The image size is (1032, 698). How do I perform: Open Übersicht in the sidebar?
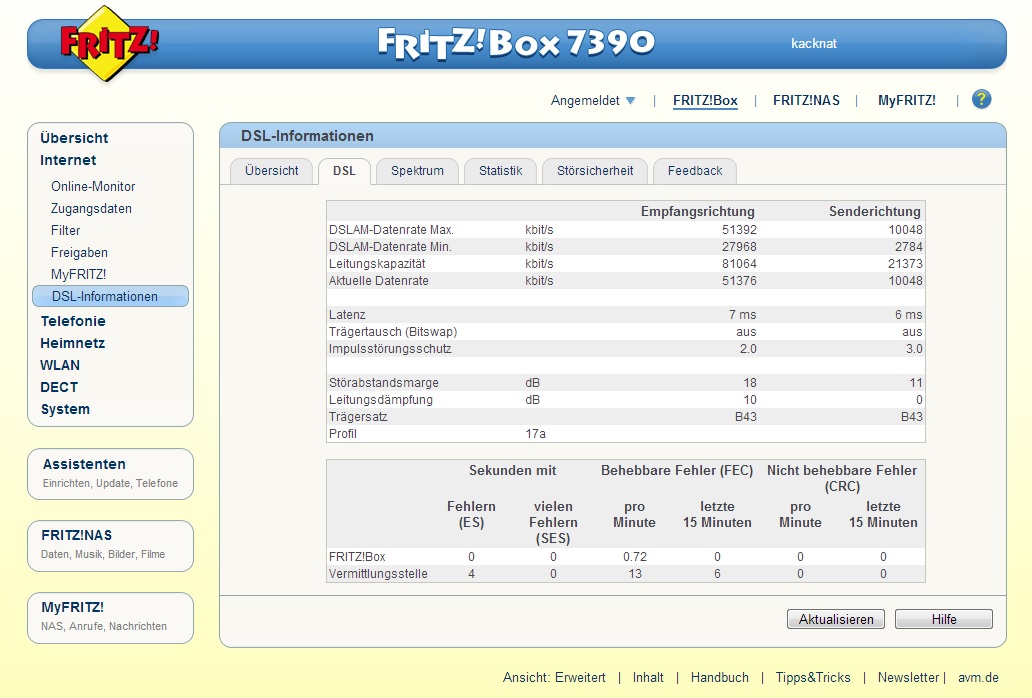(74, 138)
